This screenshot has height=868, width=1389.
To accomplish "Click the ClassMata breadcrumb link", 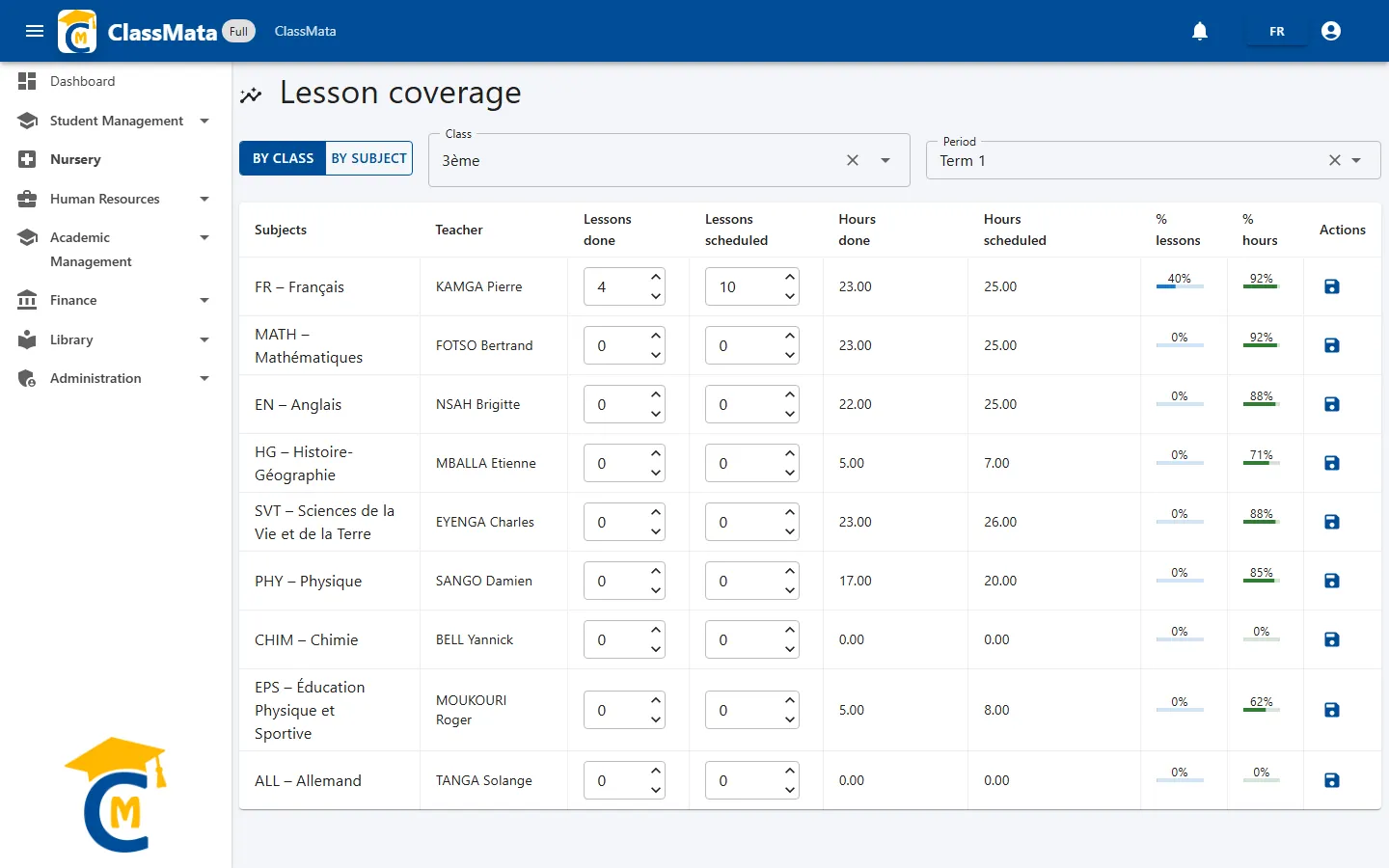I will 305,31.
